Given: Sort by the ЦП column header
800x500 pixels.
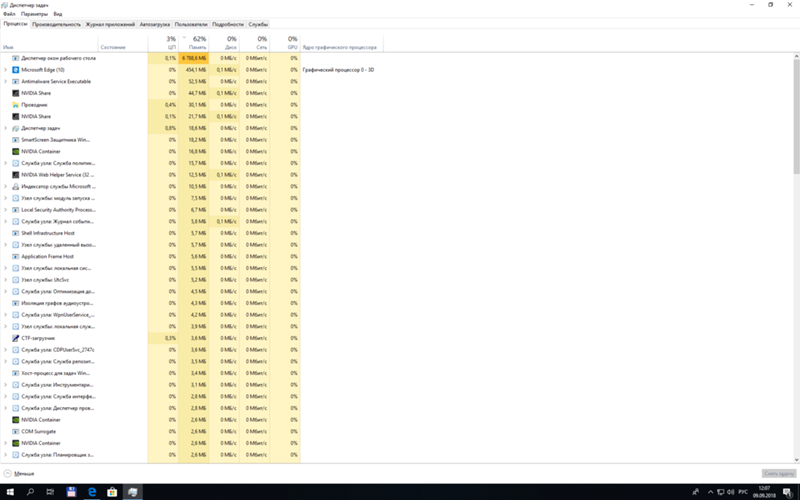Looking at the screenshot, I should pos(163,43).
